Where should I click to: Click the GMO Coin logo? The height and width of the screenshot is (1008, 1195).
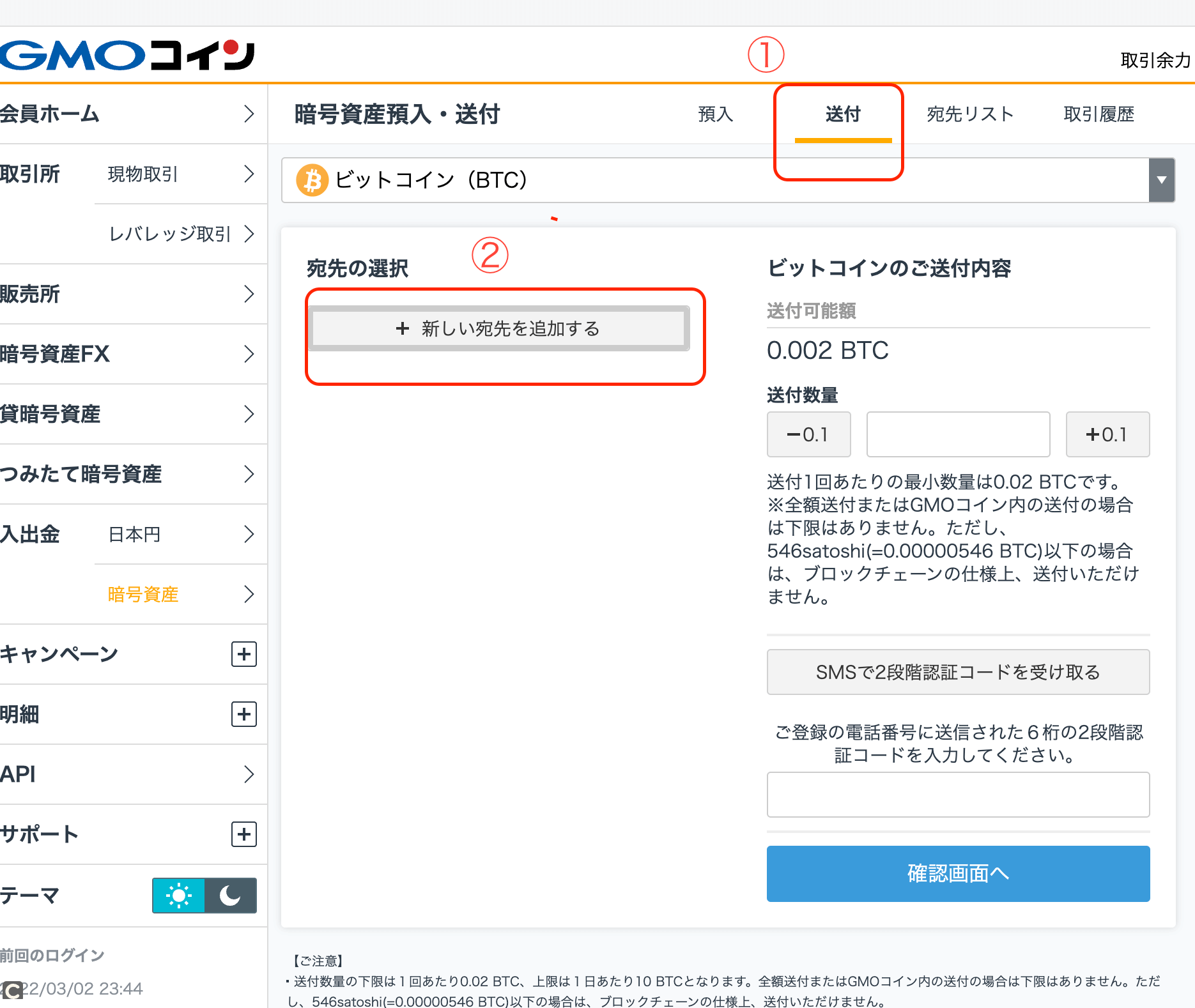(127, 55)
